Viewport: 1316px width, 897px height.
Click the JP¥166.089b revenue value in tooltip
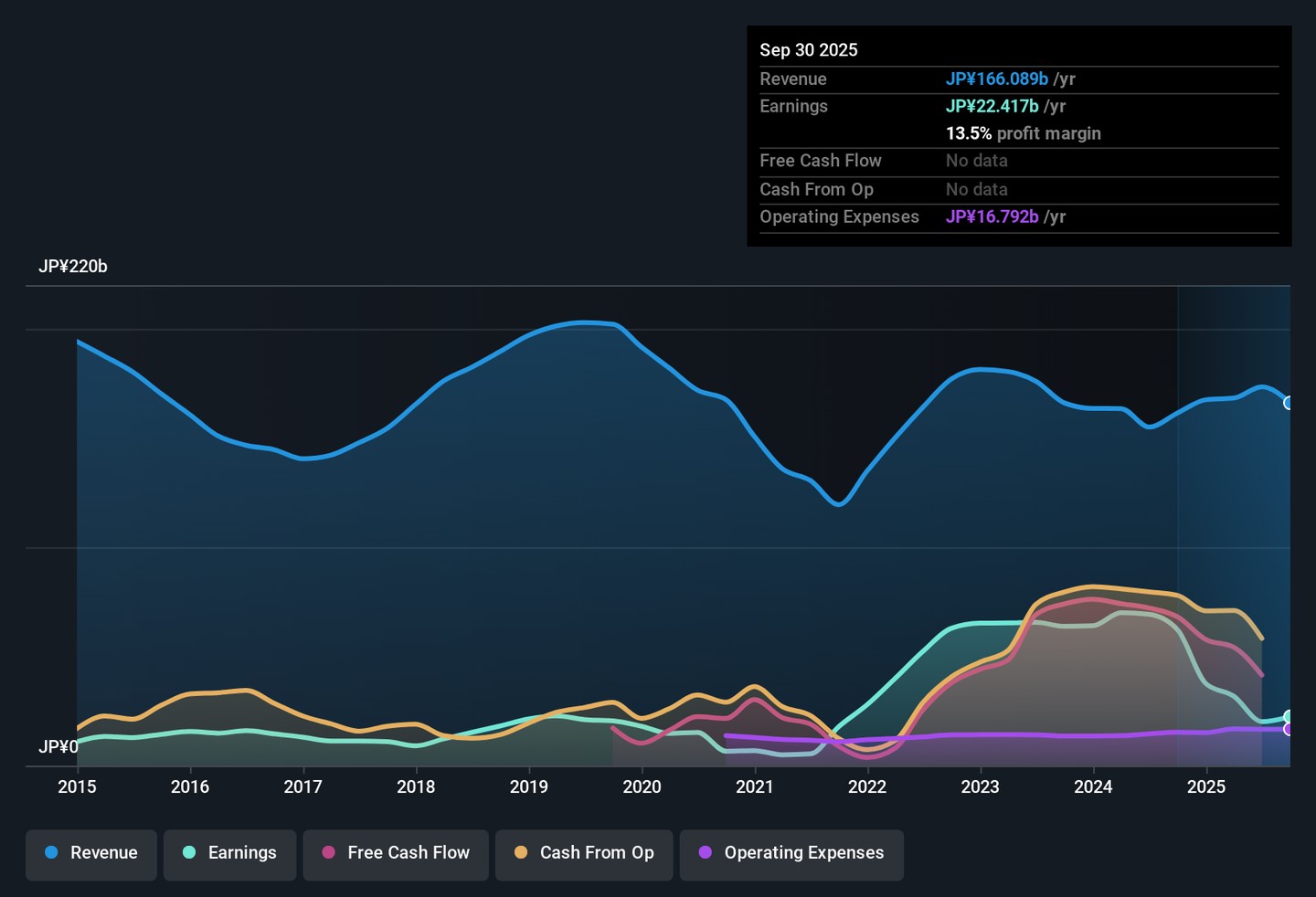tap(996, 79)
